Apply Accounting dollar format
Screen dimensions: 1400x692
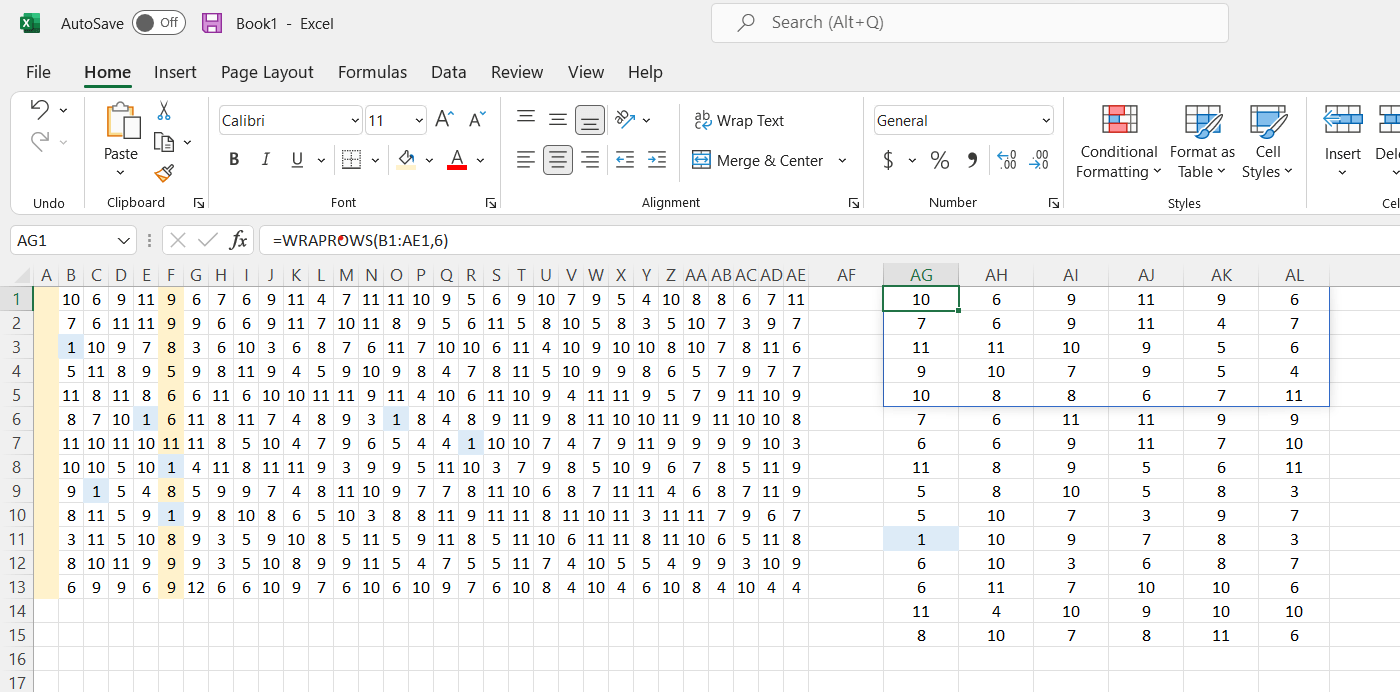888,160
